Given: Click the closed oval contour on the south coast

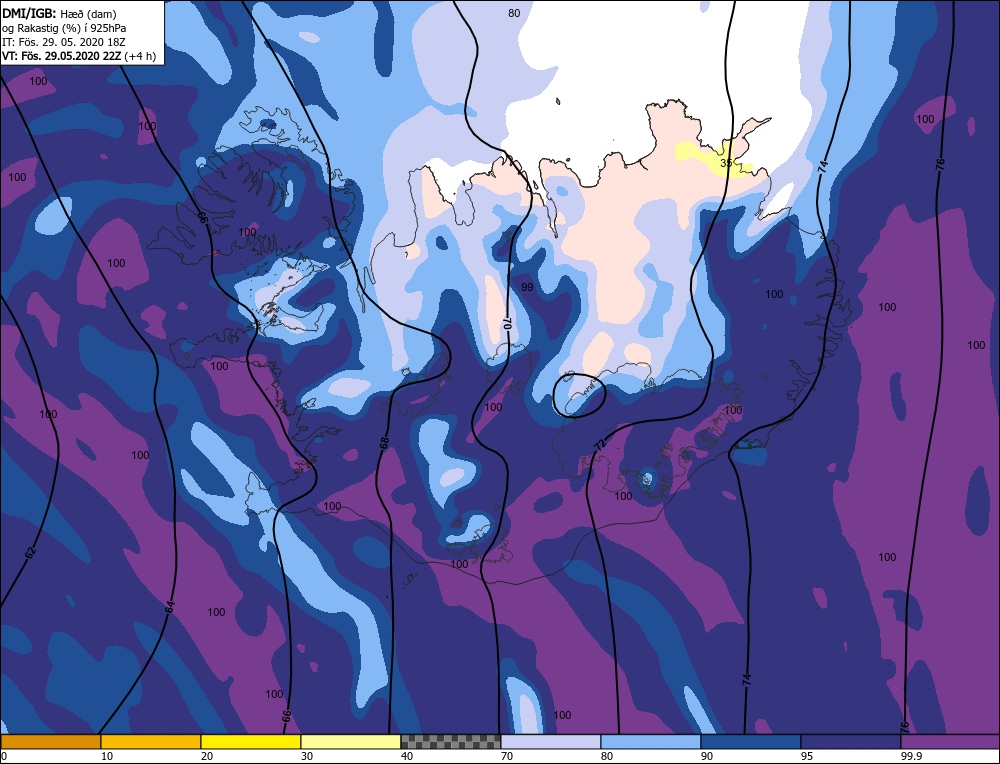Looking at the screenshot, I should (578, 395).
